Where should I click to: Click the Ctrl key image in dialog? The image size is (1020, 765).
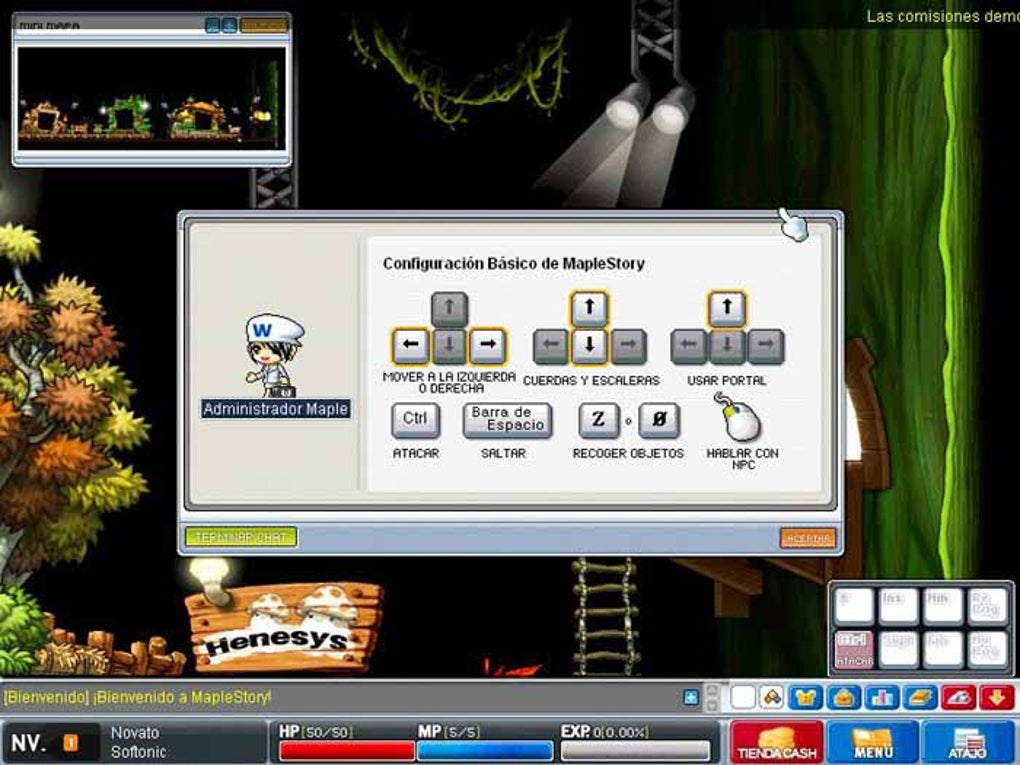click(x=416, y=420)
